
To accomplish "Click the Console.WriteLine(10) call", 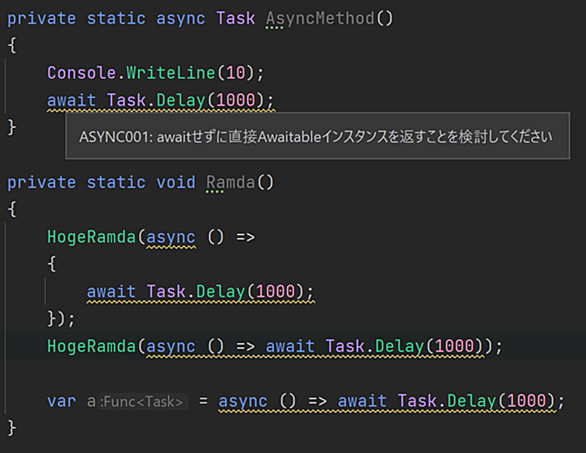I will tap(155, 73).
